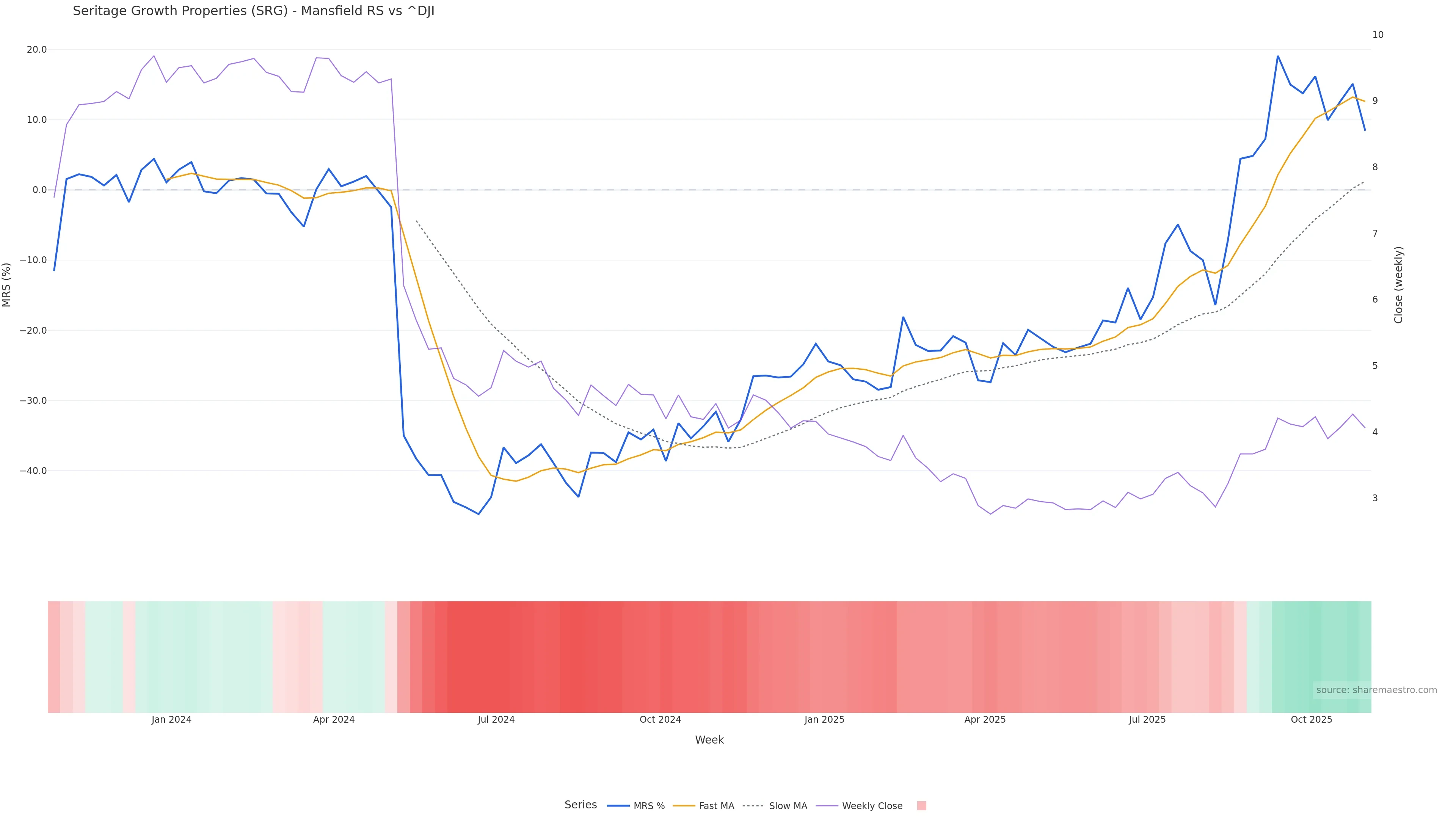Viewport: 1456px width, 819px height.
Task: Click the Seritage Growth Properties chart title
Action: tap(253, 11)
